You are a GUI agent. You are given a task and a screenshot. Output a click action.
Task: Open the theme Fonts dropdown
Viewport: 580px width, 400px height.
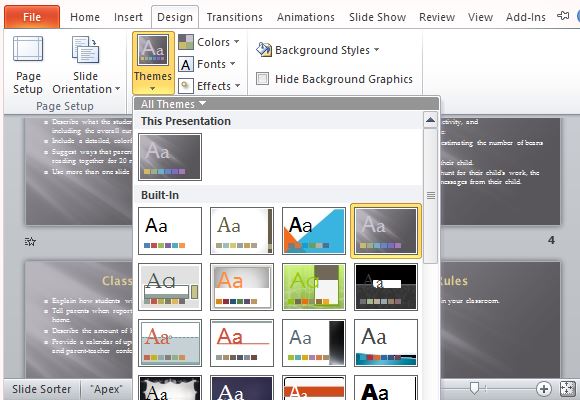(207, 64)
